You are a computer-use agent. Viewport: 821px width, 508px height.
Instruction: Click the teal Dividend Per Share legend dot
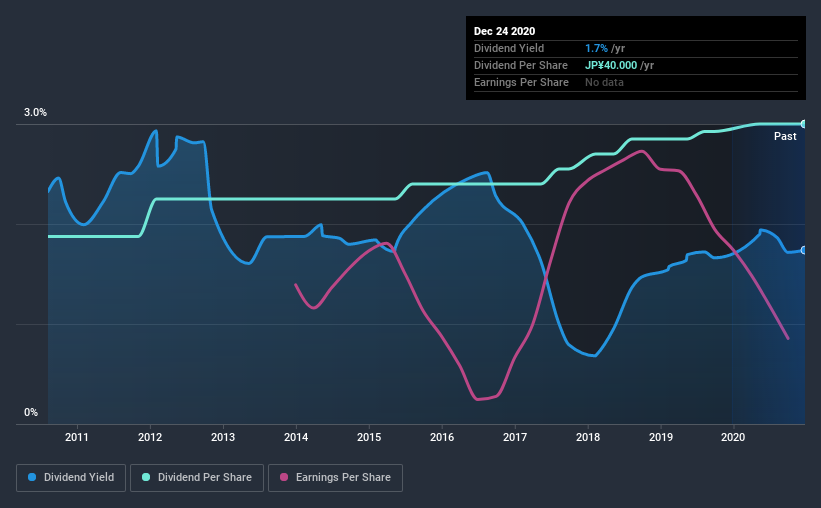[x=146, y=477]
